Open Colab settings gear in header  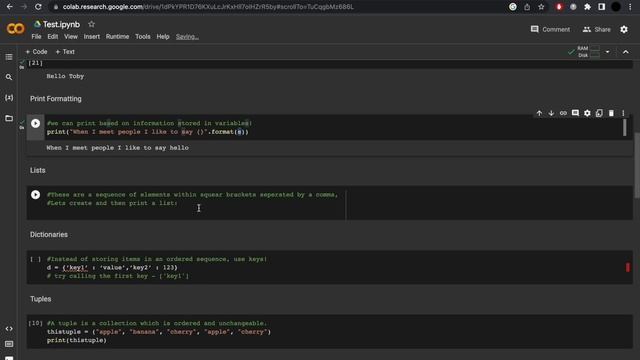(x=624, y=29)
